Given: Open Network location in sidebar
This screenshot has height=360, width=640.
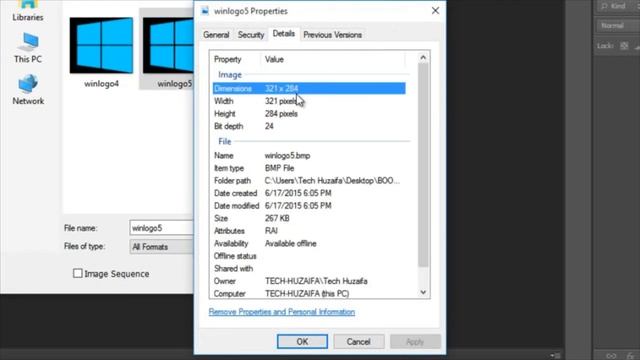Looking at the screenshot, I should pos(28,89).
